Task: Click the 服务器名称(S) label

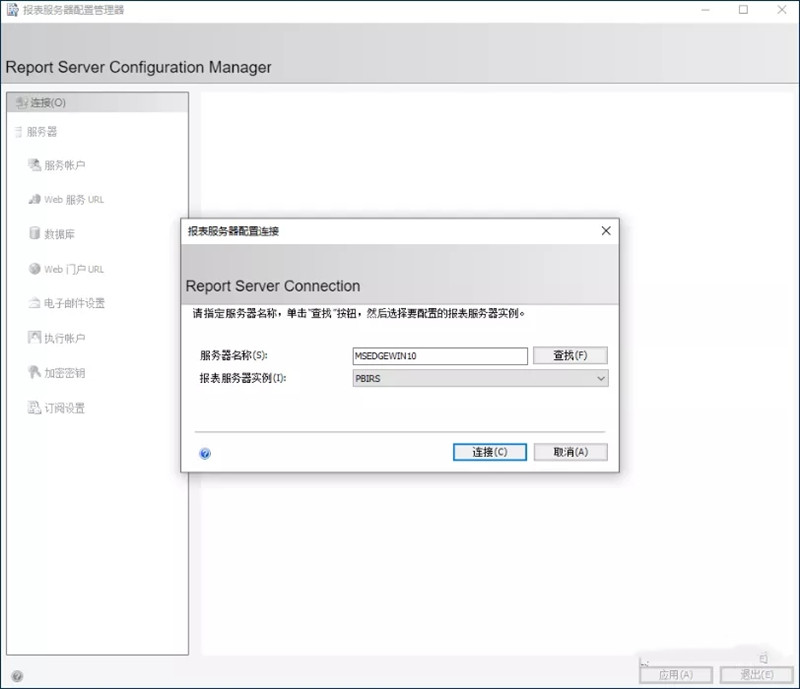Action: pyautogui.click(x=234, y=355)
